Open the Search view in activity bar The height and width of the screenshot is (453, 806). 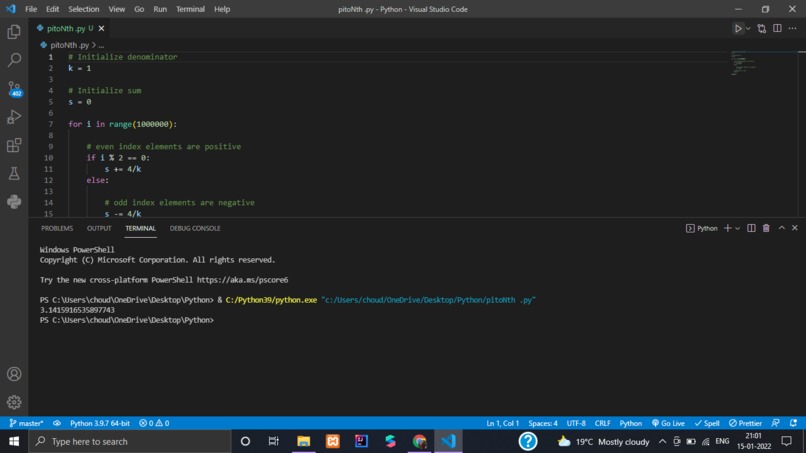click(x=14, y=60)
